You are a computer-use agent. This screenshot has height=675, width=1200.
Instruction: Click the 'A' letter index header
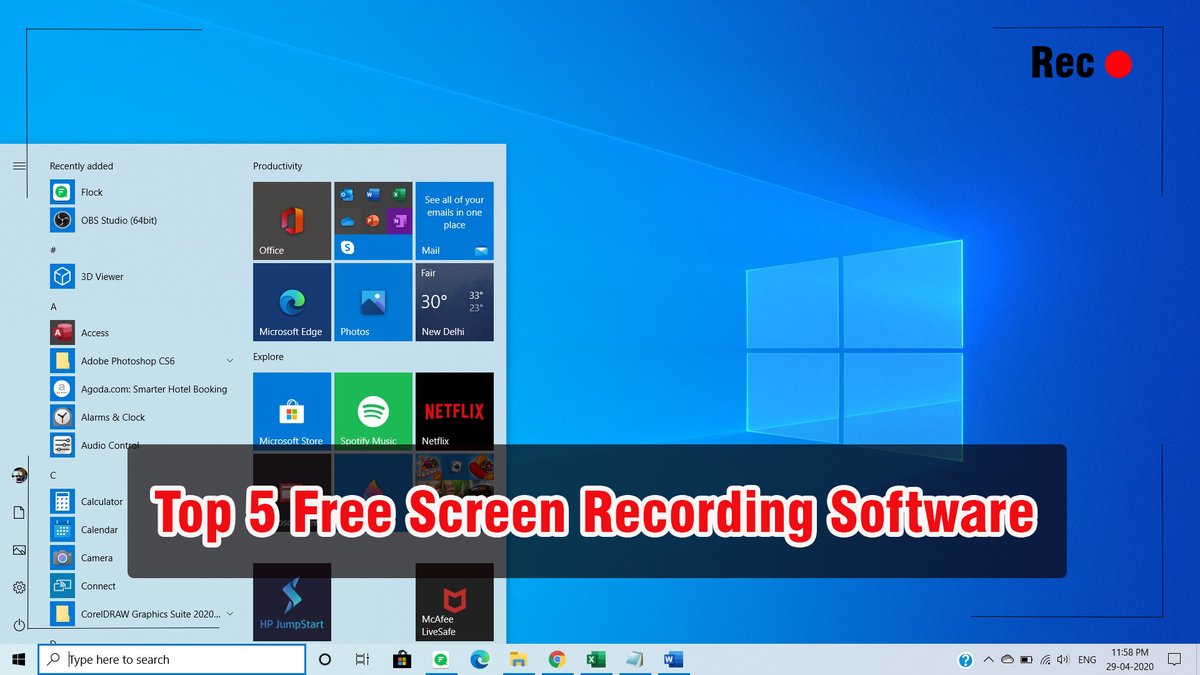[53, 306]
